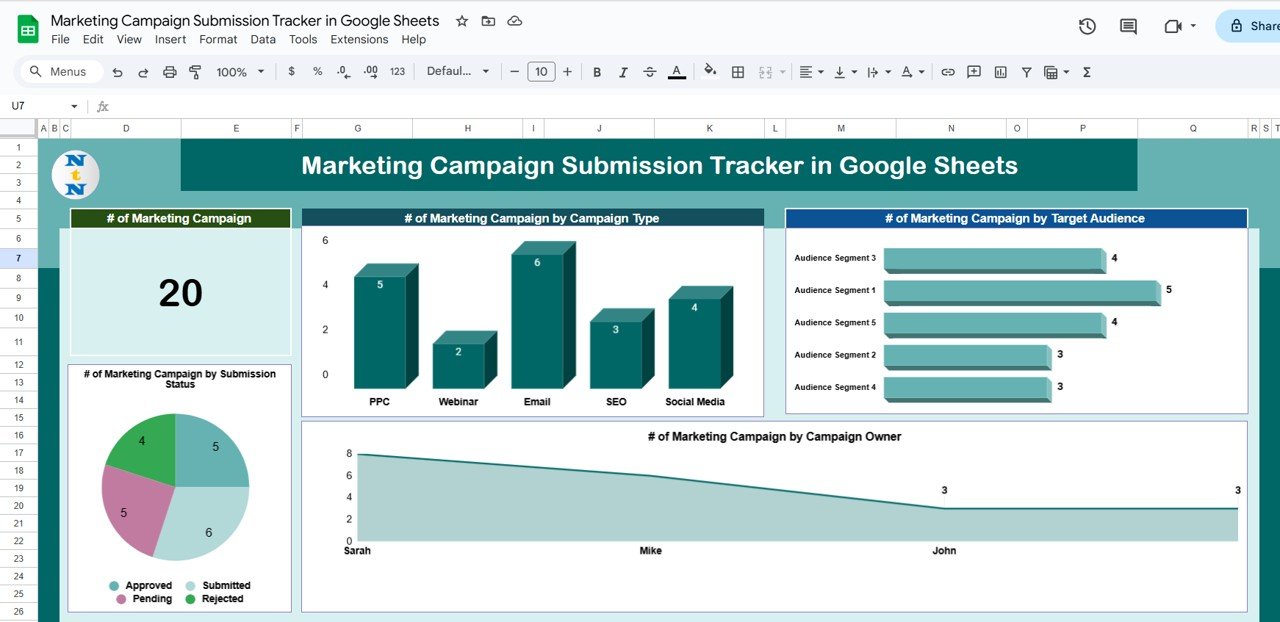
Task: Open the File menu
Action: pyautogui.click(x=60, y=40)
